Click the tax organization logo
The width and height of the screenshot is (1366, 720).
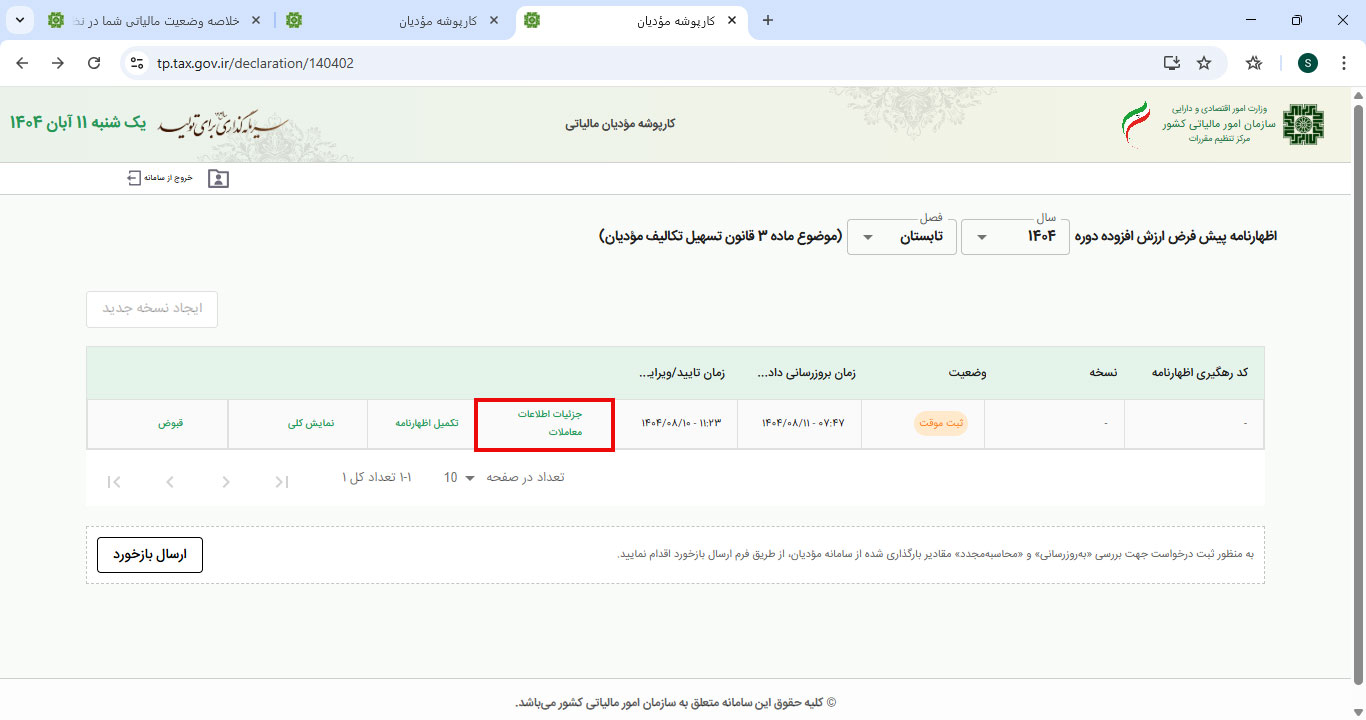tap(1302, 125)
